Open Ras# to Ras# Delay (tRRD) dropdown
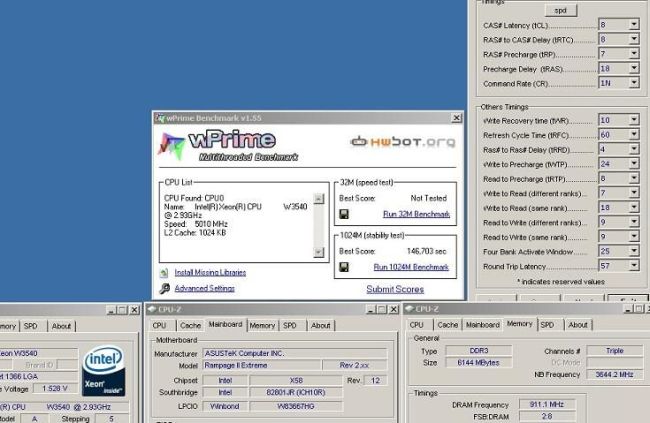The height and width of the screenshot is (423, 650). (x=634, y=149)
